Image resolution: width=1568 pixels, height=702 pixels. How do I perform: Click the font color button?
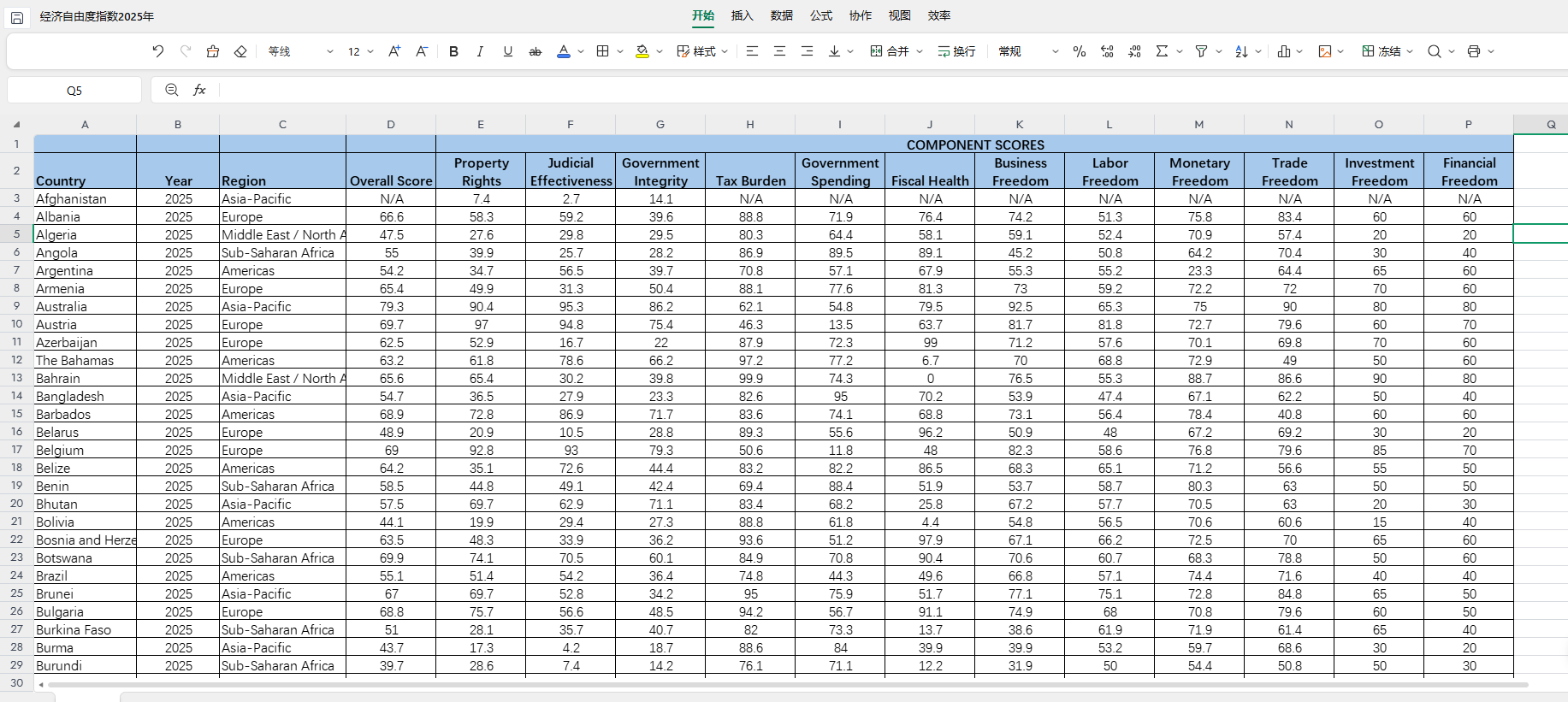563,51
